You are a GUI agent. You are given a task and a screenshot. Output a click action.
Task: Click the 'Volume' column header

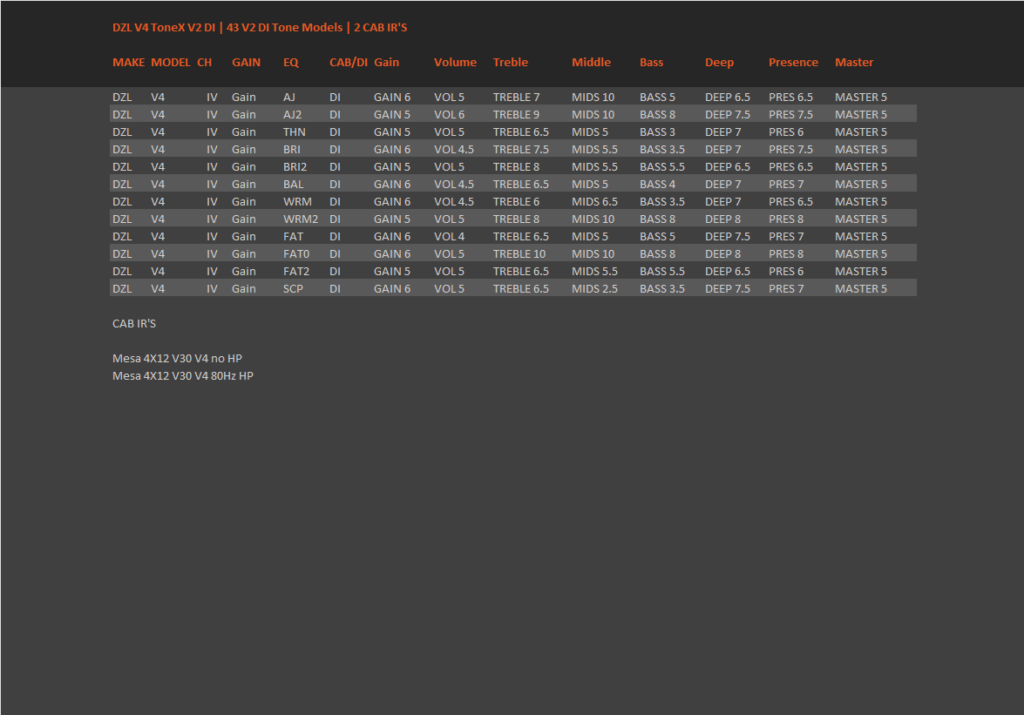[x=455, y=62]
